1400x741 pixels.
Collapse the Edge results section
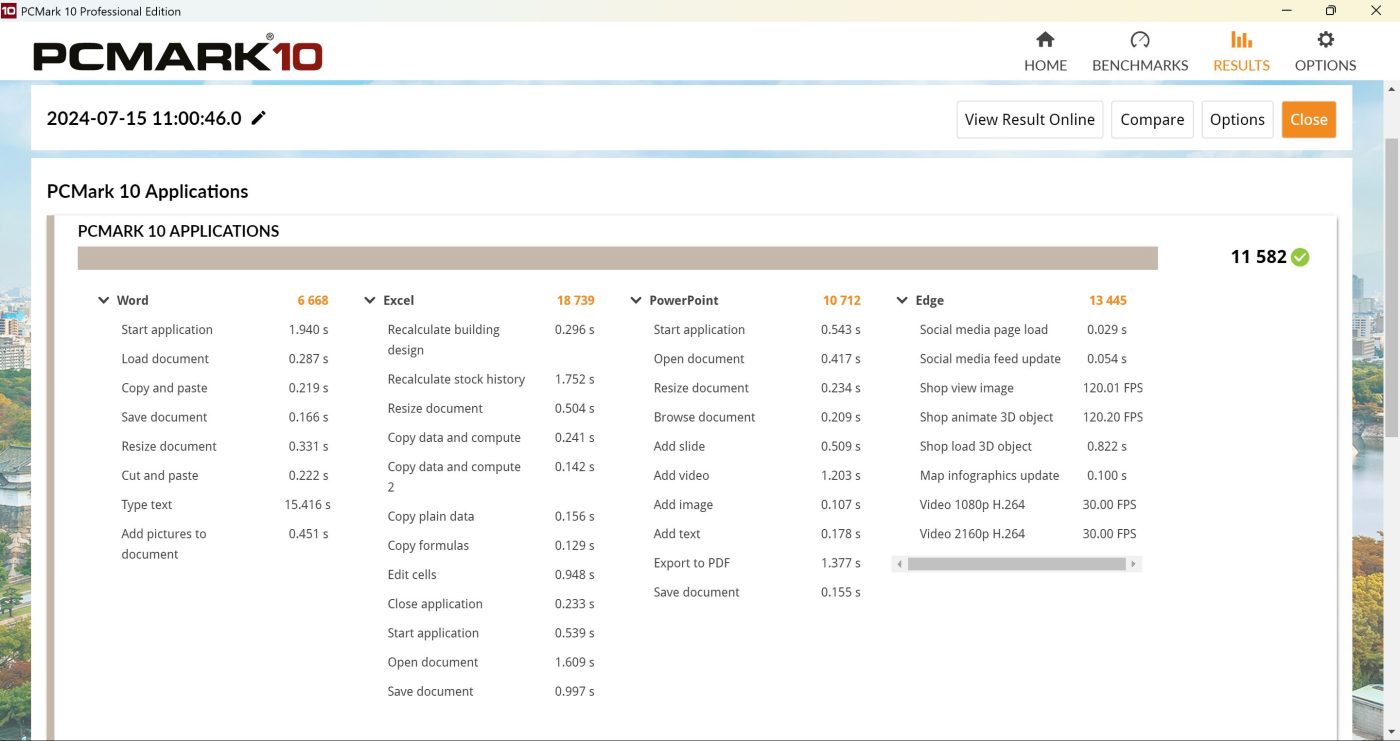(x=901, y=300)
